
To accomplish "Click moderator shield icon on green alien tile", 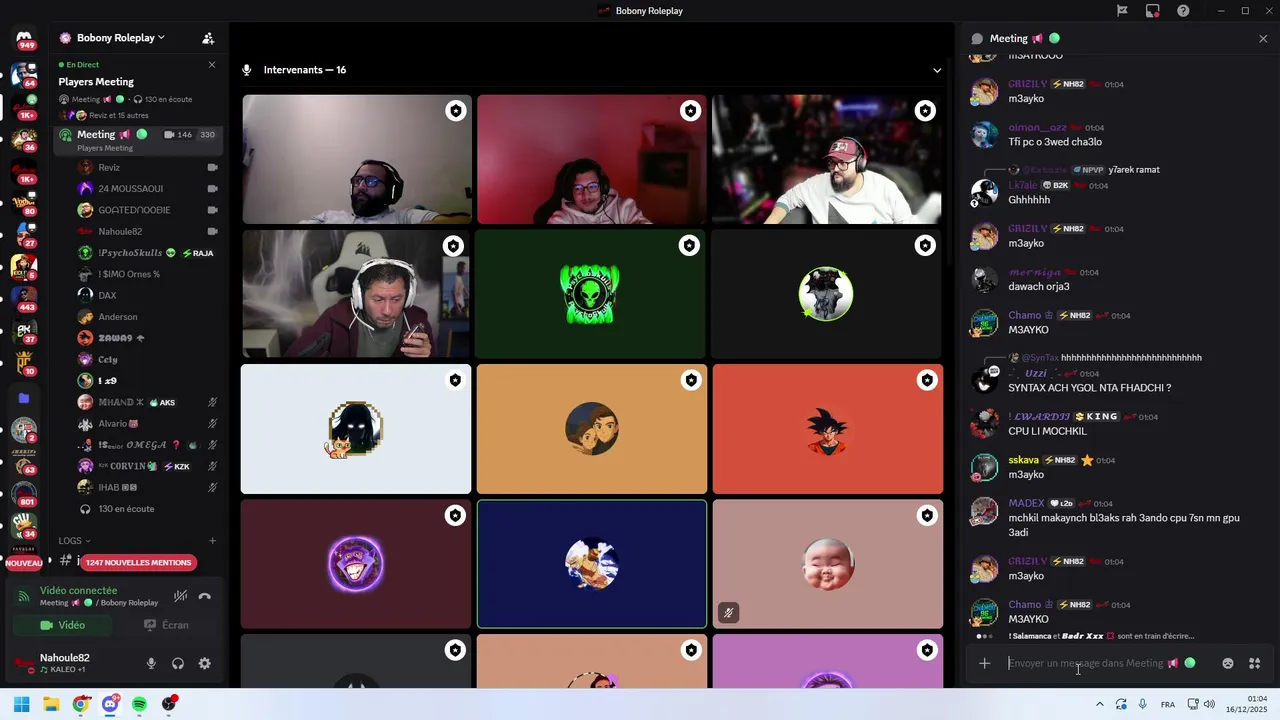I will click(689, 245).
